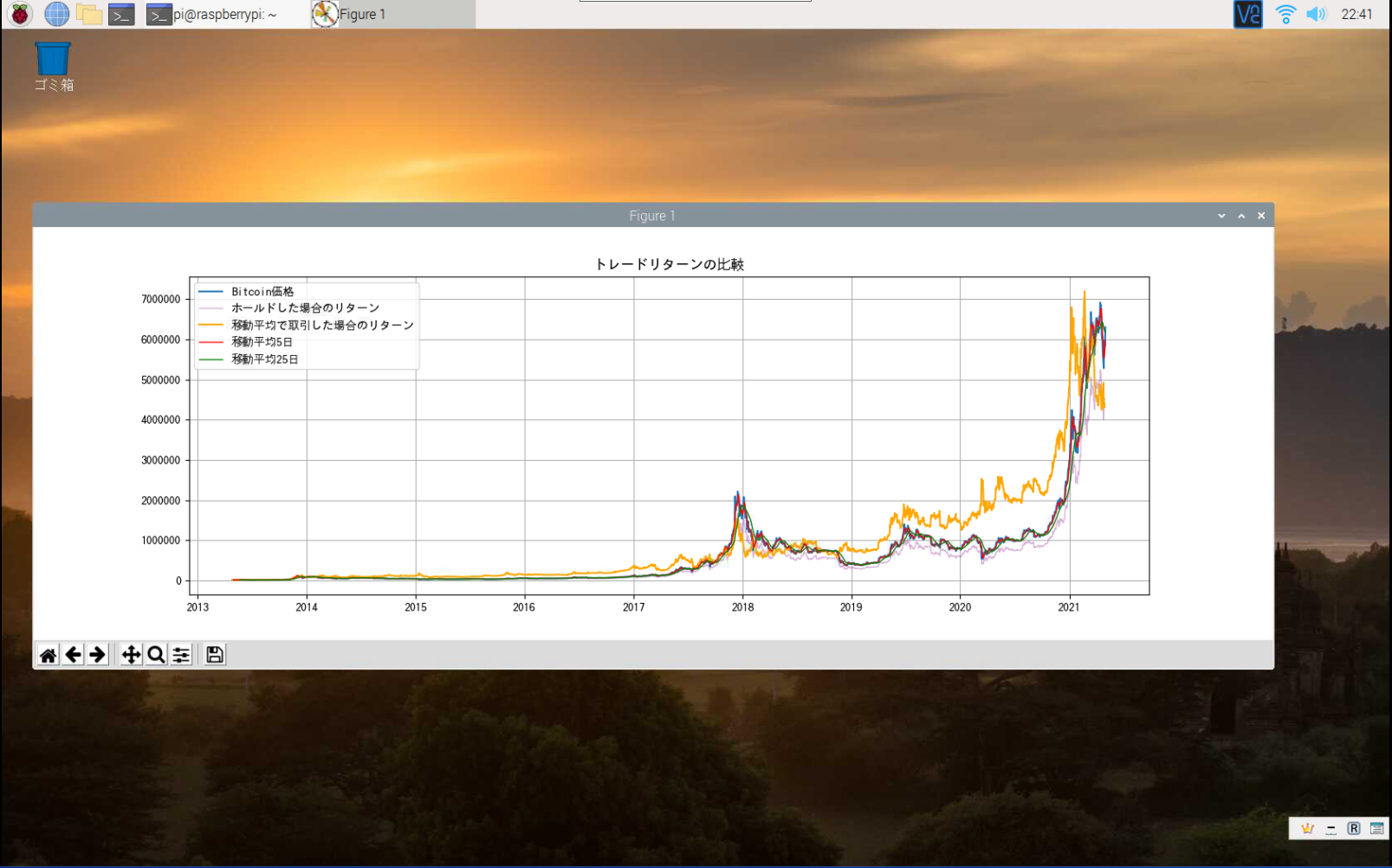The width and height of the screenshot is (1392, 868).
Task: Click legend entry ホールドした場合のリターン
Action: click(305, 308)
